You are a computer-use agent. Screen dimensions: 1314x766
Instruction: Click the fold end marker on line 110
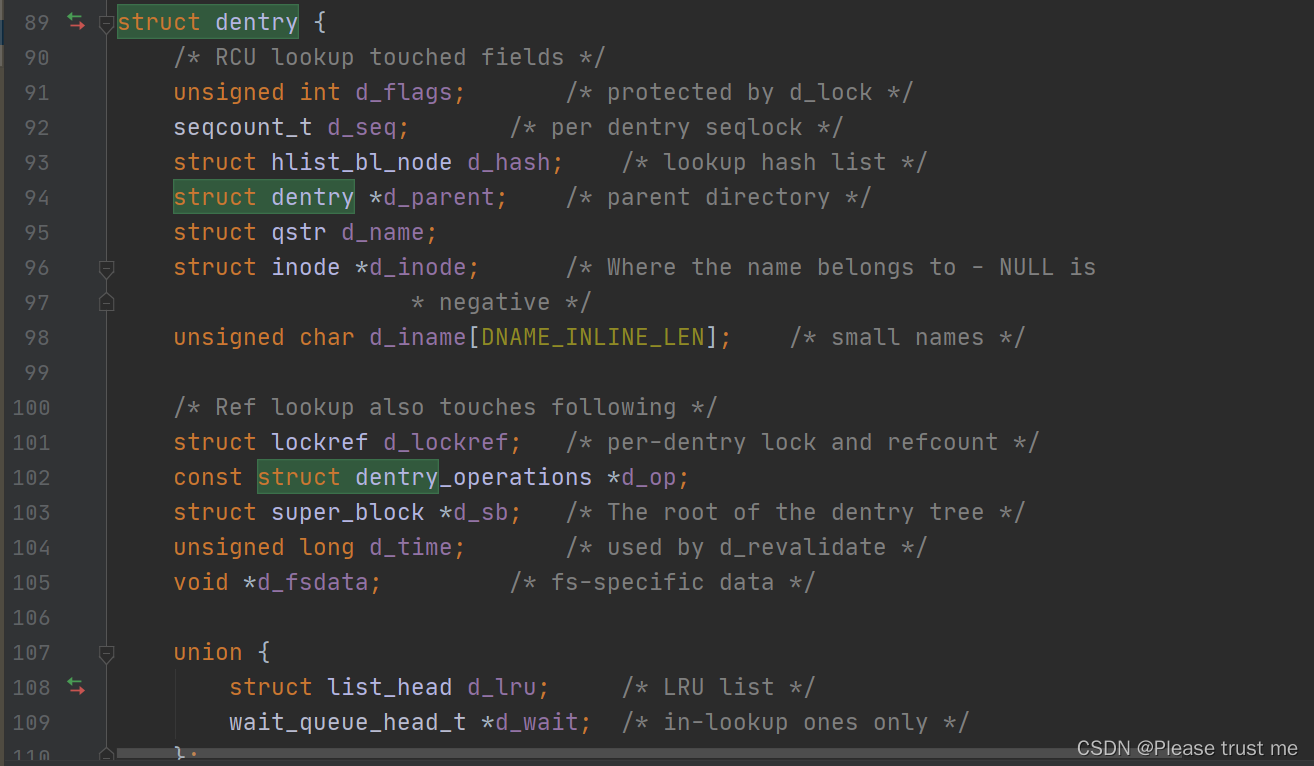coord(106,752)
